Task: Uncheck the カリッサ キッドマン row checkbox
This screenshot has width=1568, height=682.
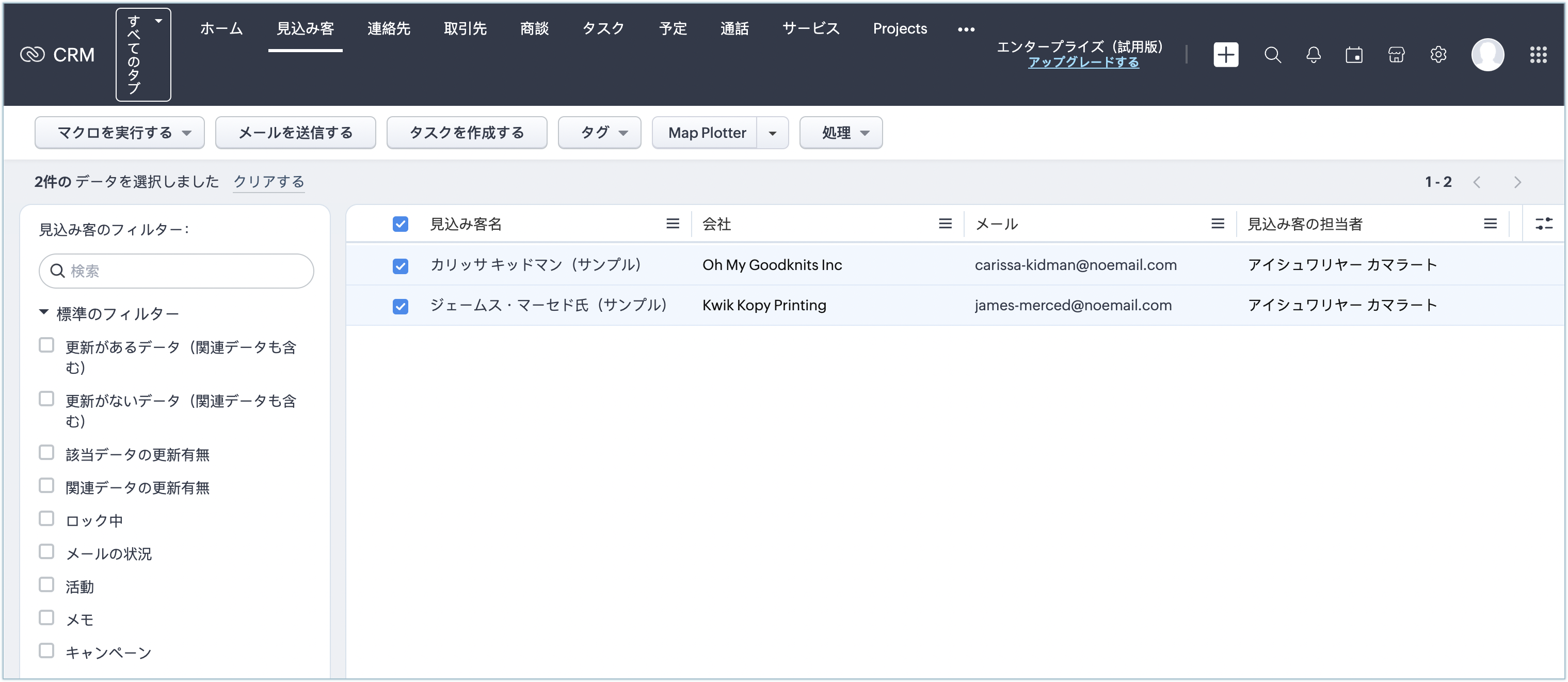Action: (x=400, y=266)
